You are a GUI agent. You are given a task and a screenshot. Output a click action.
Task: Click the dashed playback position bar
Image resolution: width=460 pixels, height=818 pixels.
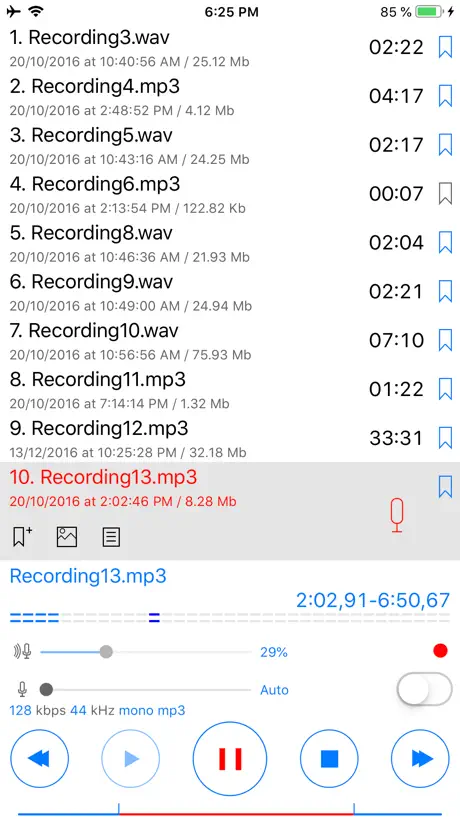(x=229, y=618)
